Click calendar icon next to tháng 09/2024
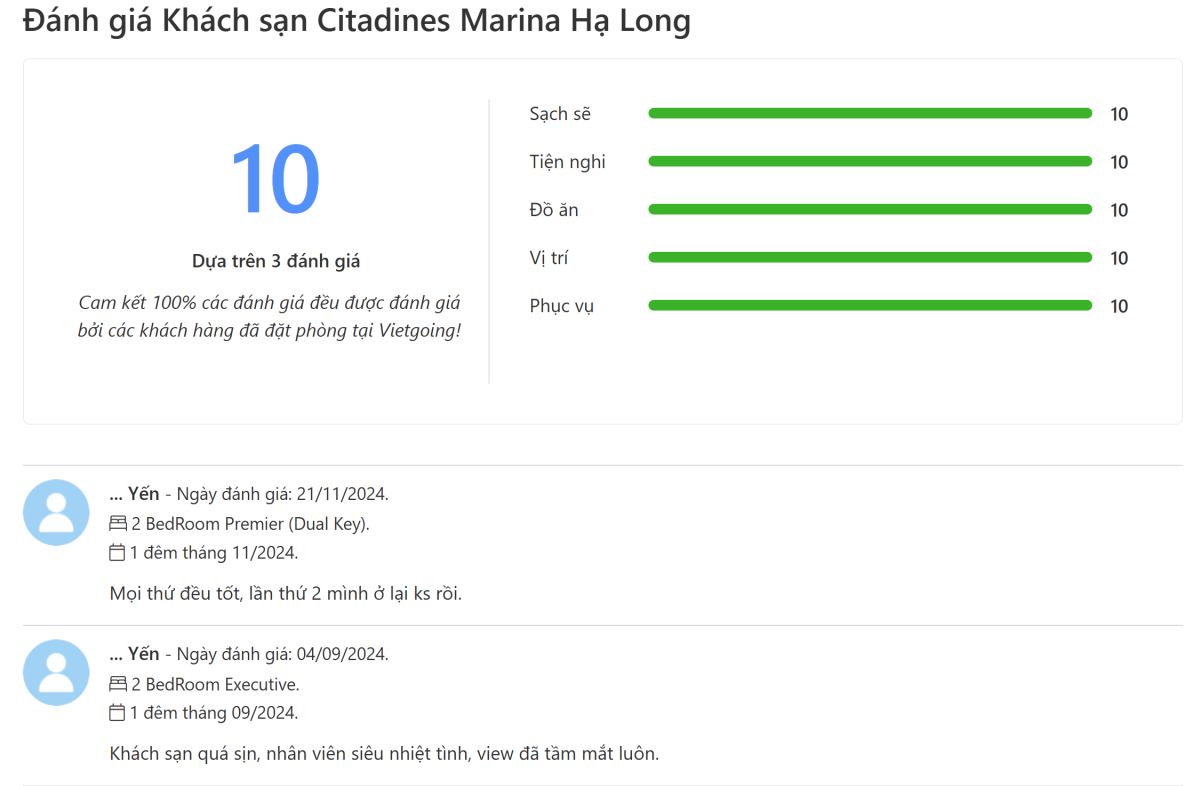The height and width of the screenshot is (786, 1200). click(x=117, y=713)
